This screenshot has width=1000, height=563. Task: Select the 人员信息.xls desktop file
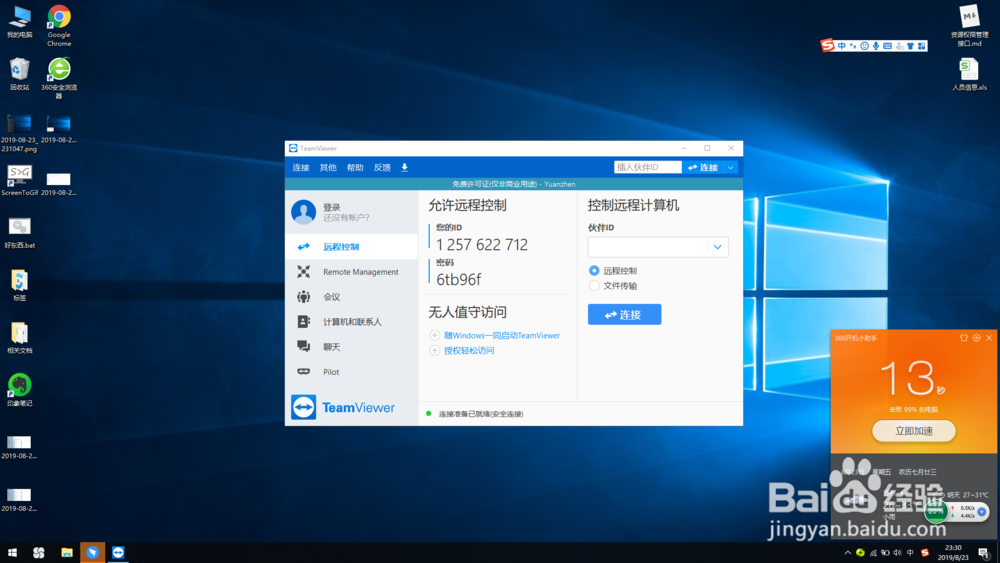[x=969, y=75]
